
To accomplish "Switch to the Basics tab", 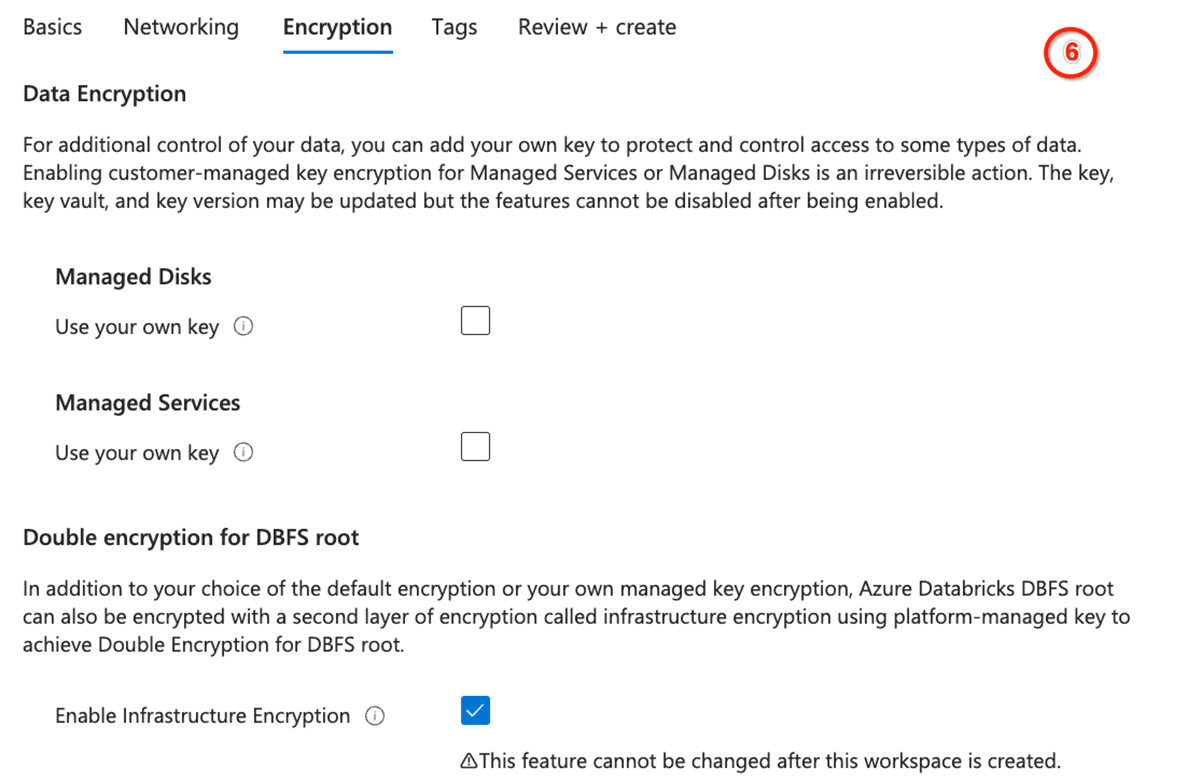I will coord(52,28).
